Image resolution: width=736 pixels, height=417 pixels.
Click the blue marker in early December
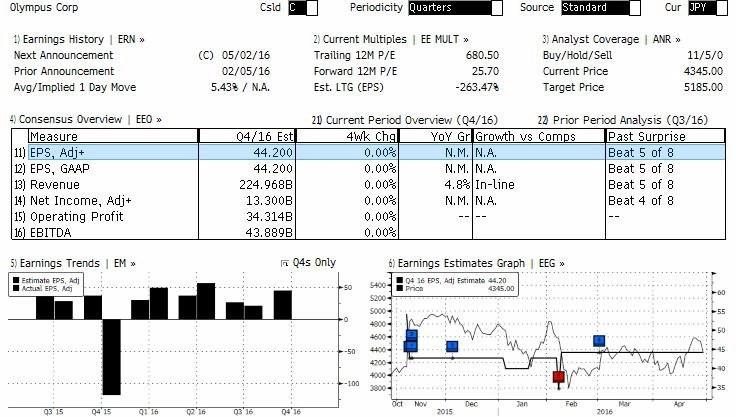[452, 346]
